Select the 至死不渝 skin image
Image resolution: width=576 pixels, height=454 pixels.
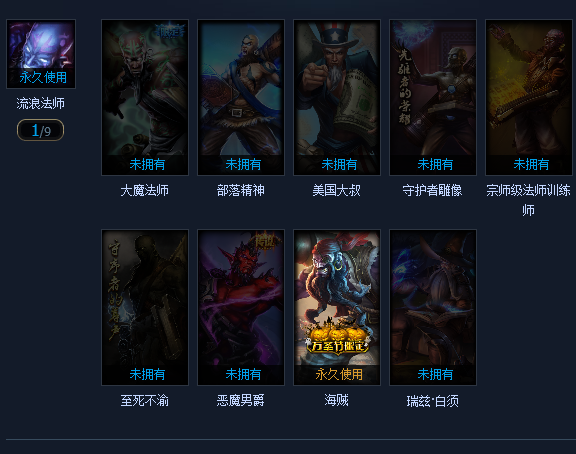point(145,307)
